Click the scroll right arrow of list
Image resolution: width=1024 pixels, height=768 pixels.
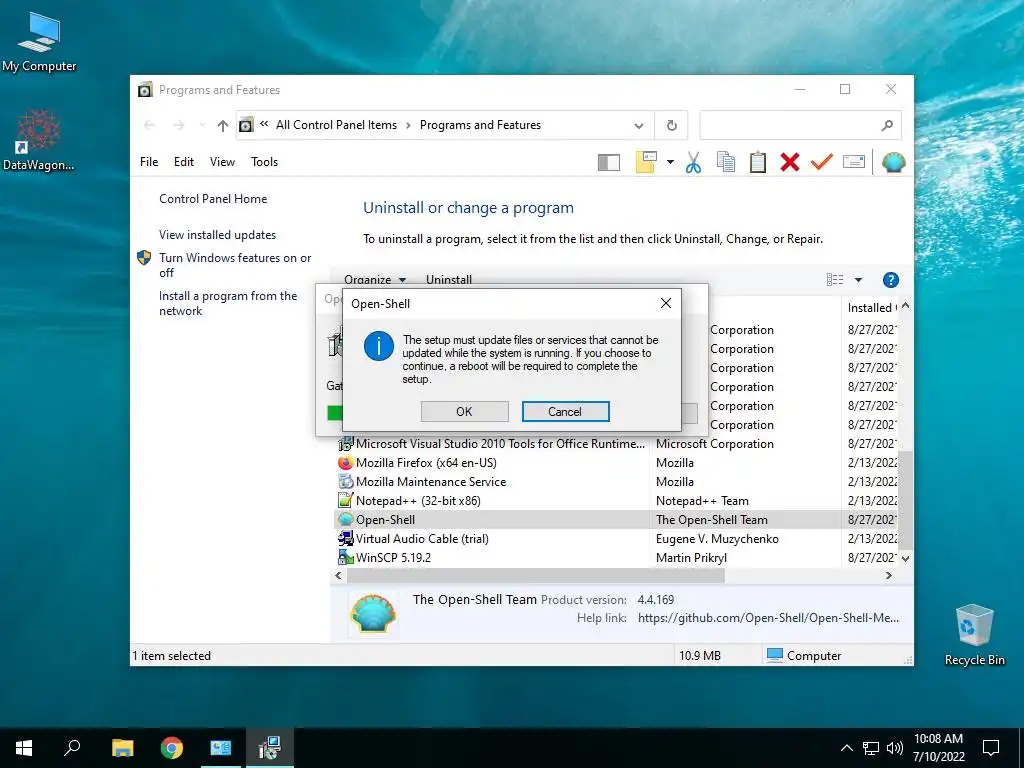(x=888, y=575)
